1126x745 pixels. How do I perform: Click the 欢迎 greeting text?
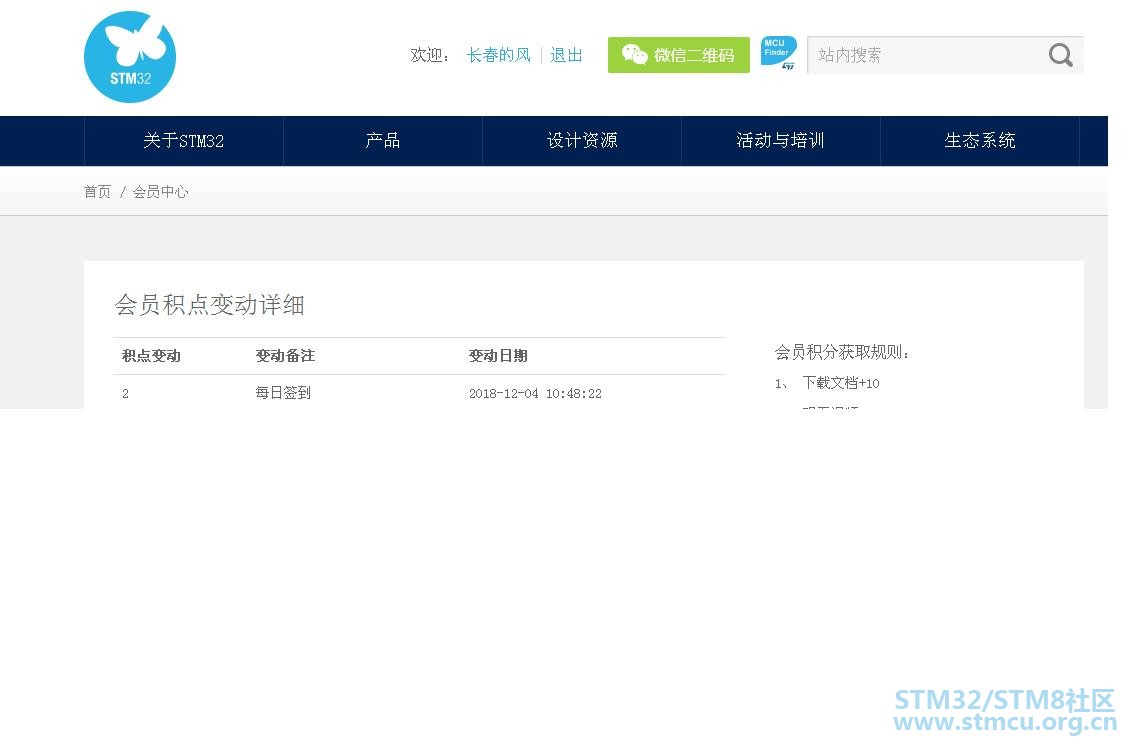click(429, 55)
